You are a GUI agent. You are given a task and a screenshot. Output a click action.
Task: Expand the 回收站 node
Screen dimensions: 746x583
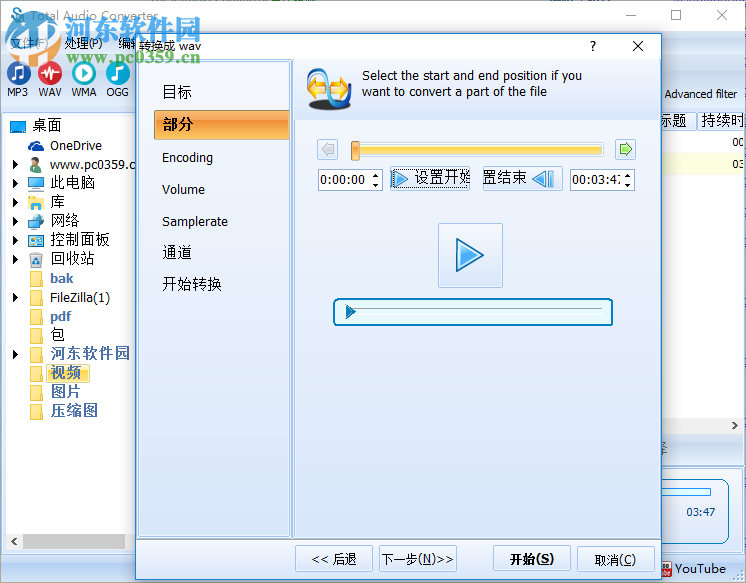coord(15,259)
